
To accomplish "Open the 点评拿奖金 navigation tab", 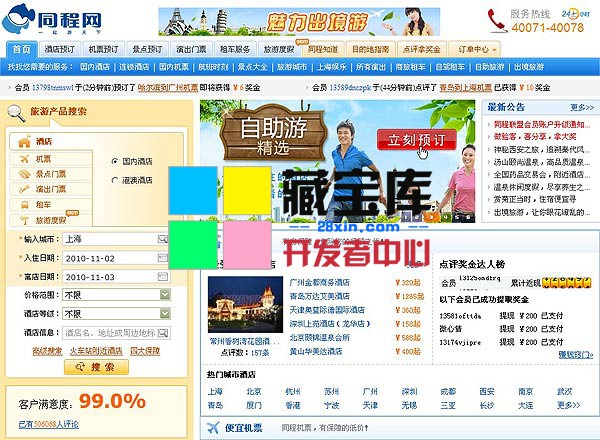I will coord(423,48).
